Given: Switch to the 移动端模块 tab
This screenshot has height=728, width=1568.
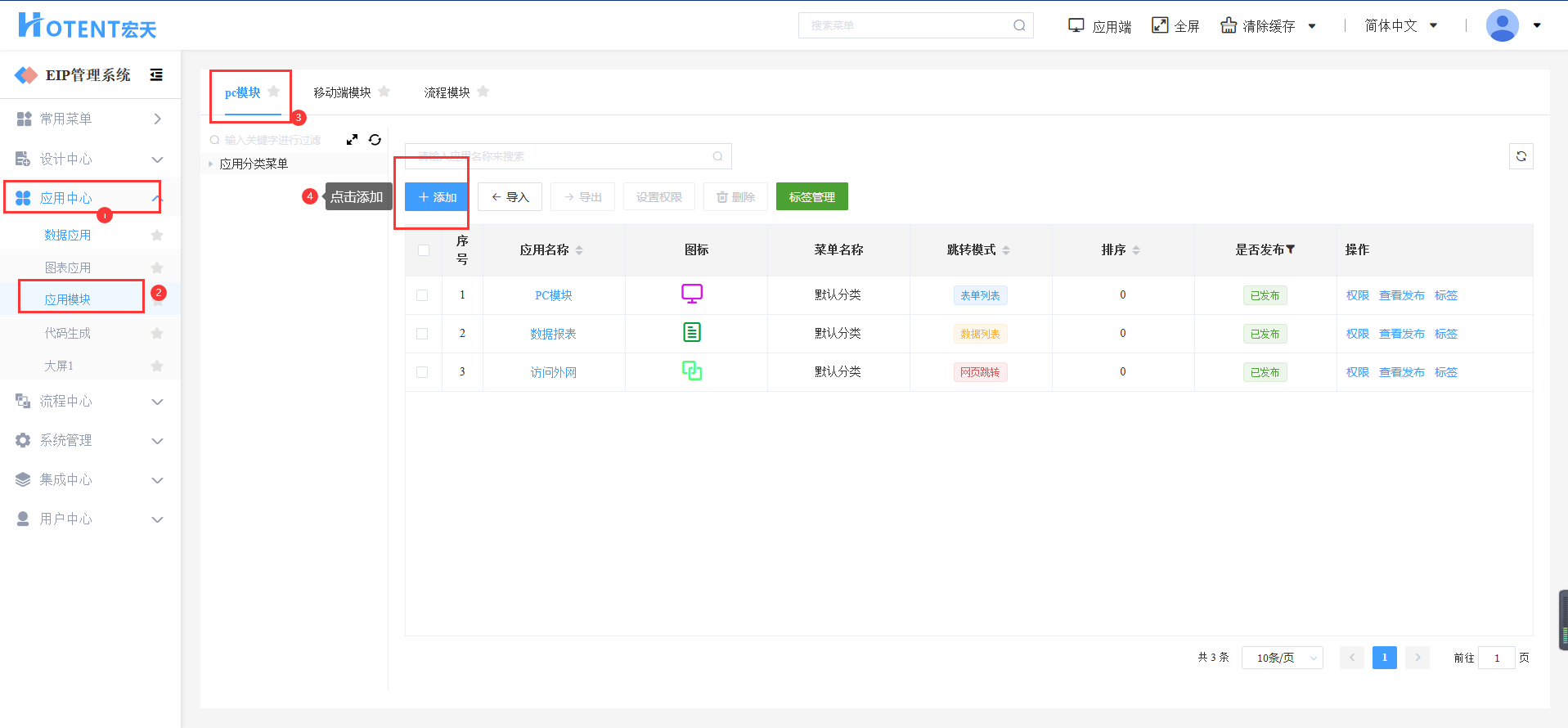Looking at the screenshot, I should pyautogui.click(x=342, y=92).
